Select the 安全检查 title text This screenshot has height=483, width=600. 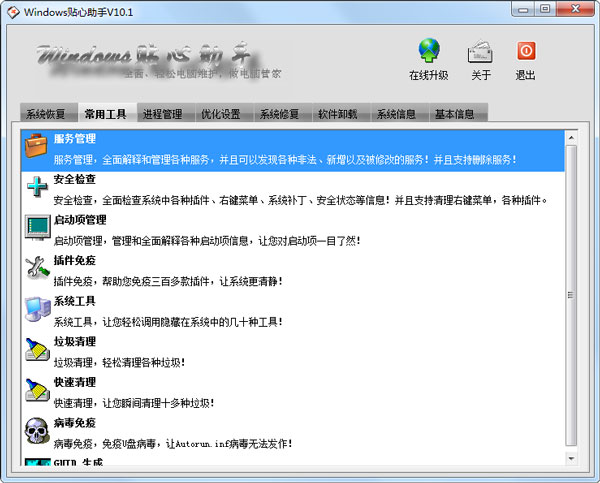75,179
